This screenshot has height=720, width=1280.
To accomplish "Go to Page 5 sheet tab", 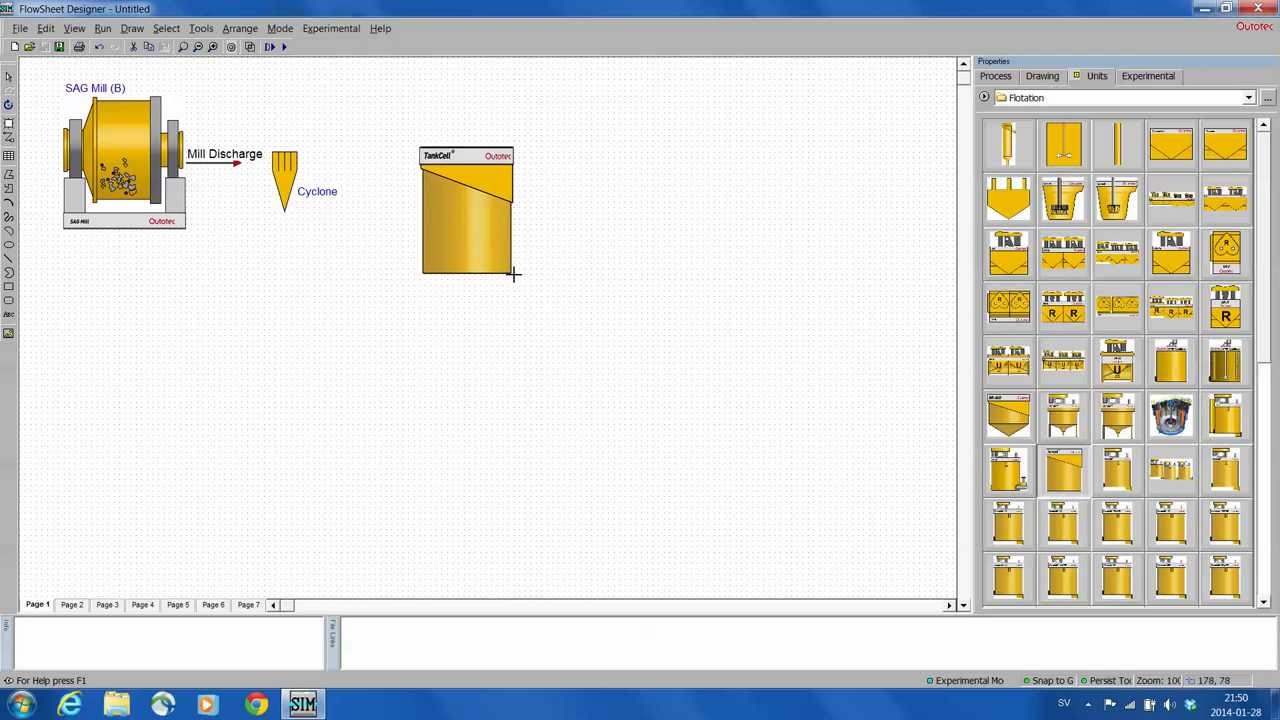I will [x=178, y=605].
